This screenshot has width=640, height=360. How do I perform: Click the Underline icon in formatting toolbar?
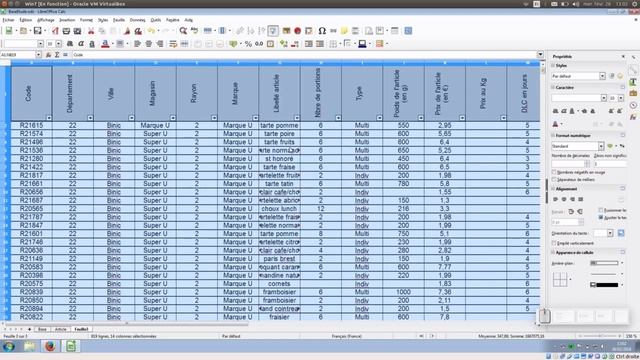(92, 44)
